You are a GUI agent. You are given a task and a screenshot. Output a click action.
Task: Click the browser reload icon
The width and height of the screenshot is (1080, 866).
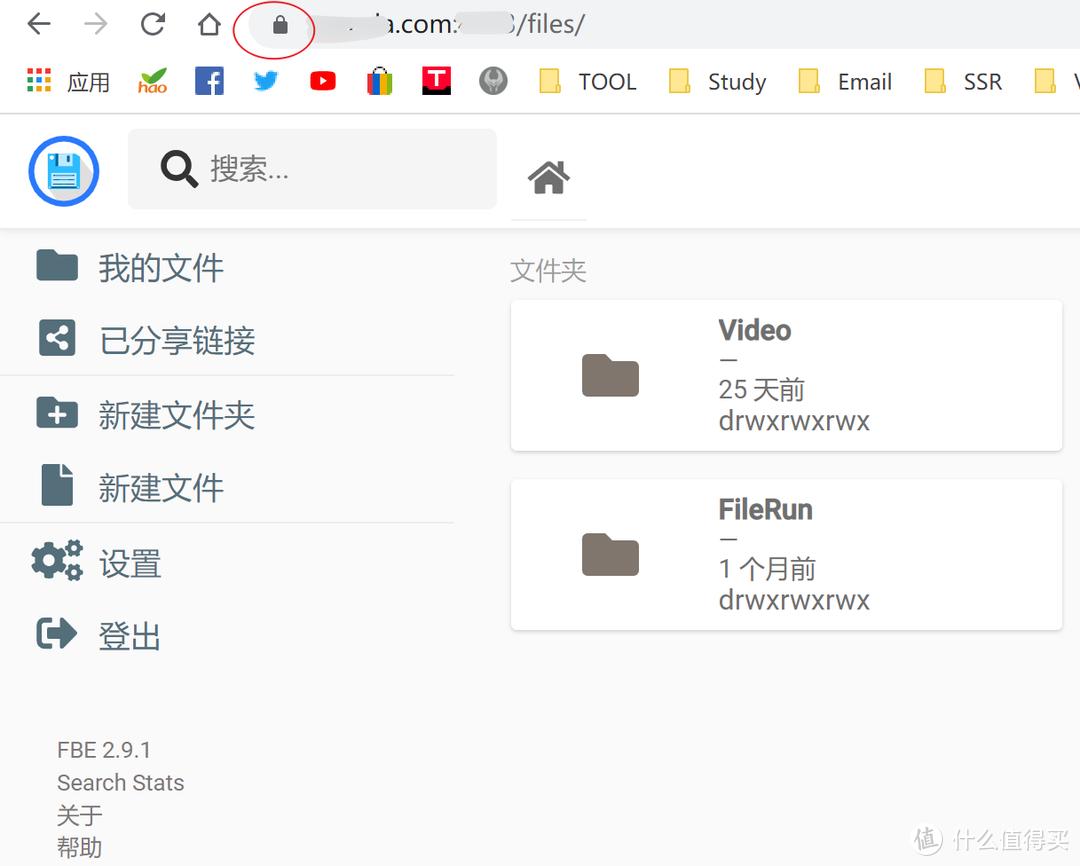point(152,23)
